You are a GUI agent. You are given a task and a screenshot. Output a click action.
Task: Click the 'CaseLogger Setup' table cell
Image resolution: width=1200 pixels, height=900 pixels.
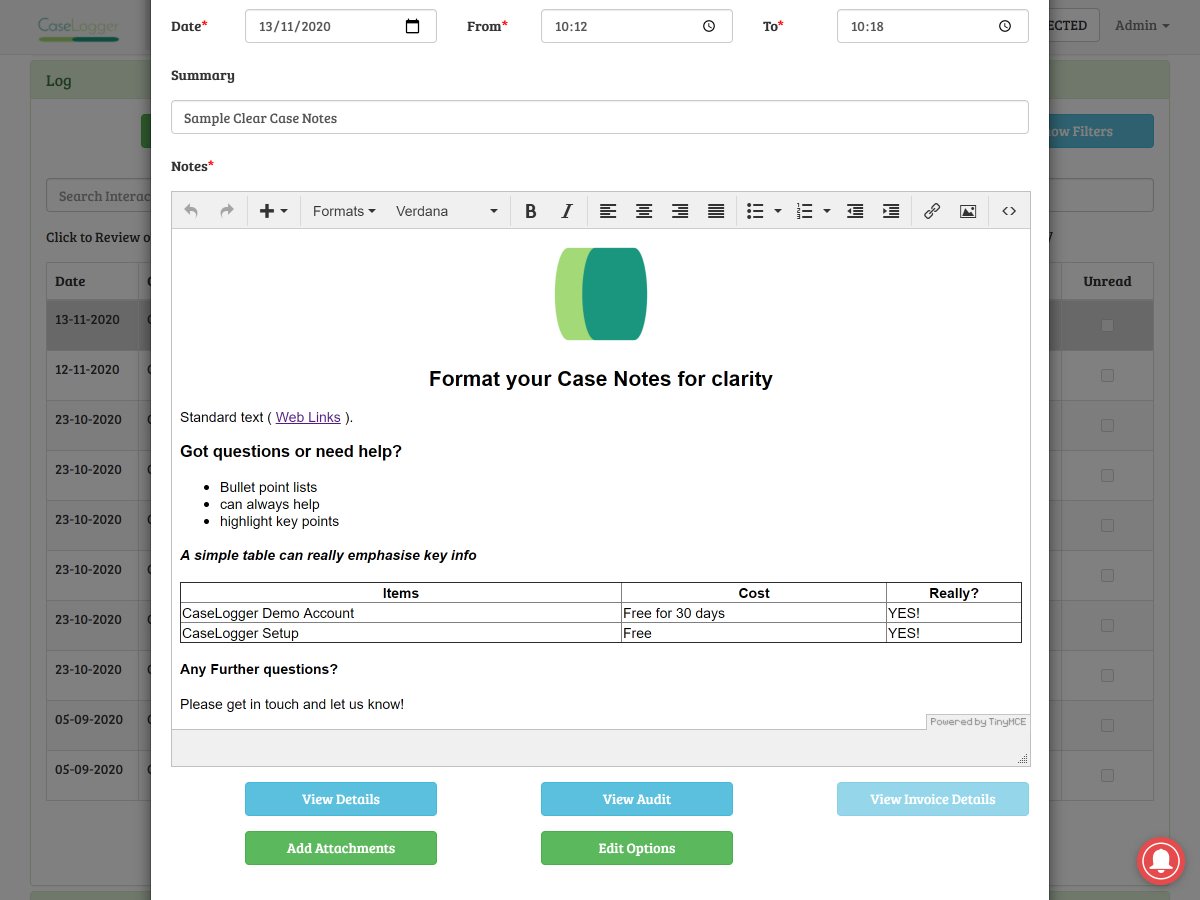click(401, 633)
